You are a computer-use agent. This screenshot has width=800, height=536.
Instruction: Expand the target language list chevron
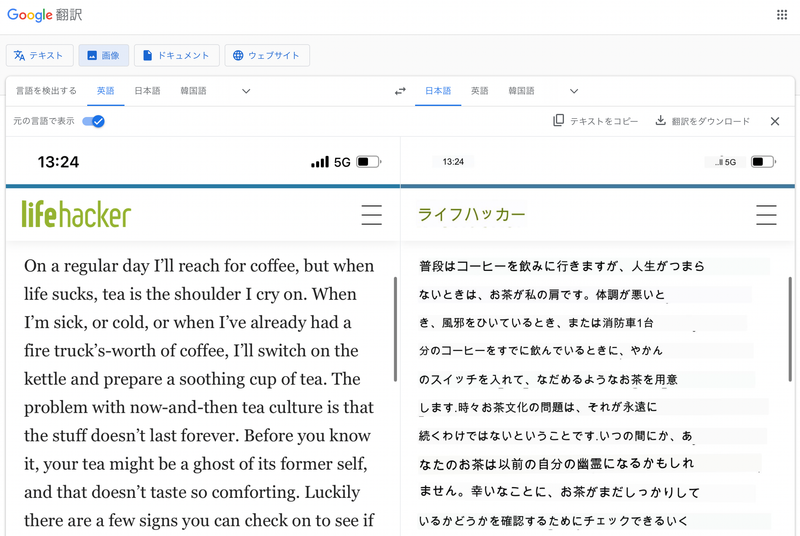(574, 91)
